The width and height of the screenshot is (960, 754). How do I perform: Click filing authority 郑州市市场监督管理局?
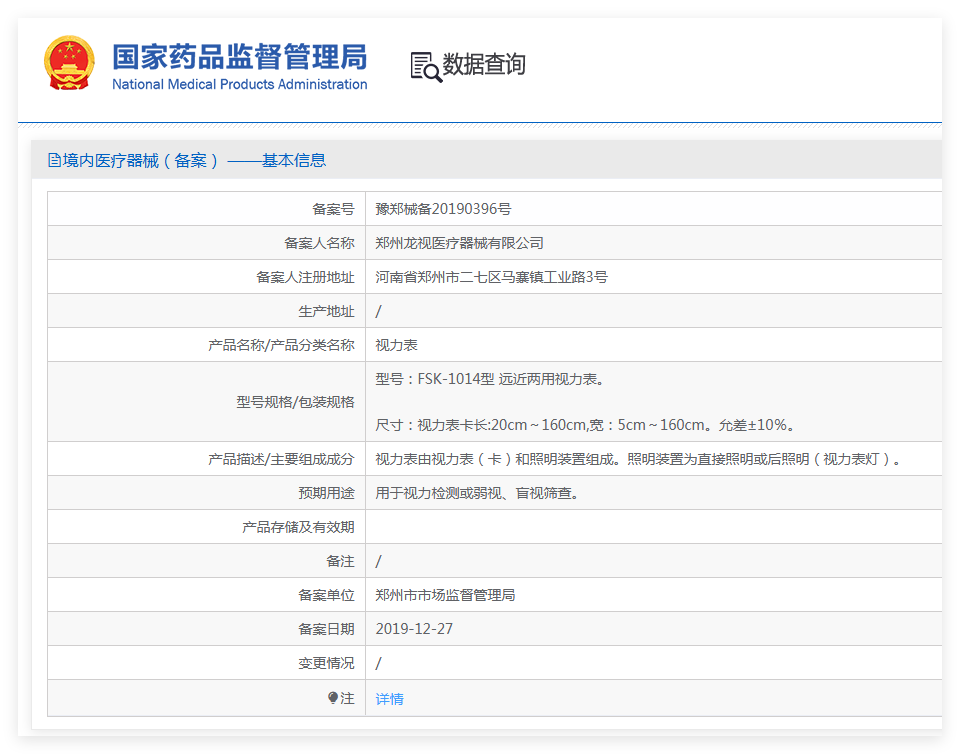[445, 595]
